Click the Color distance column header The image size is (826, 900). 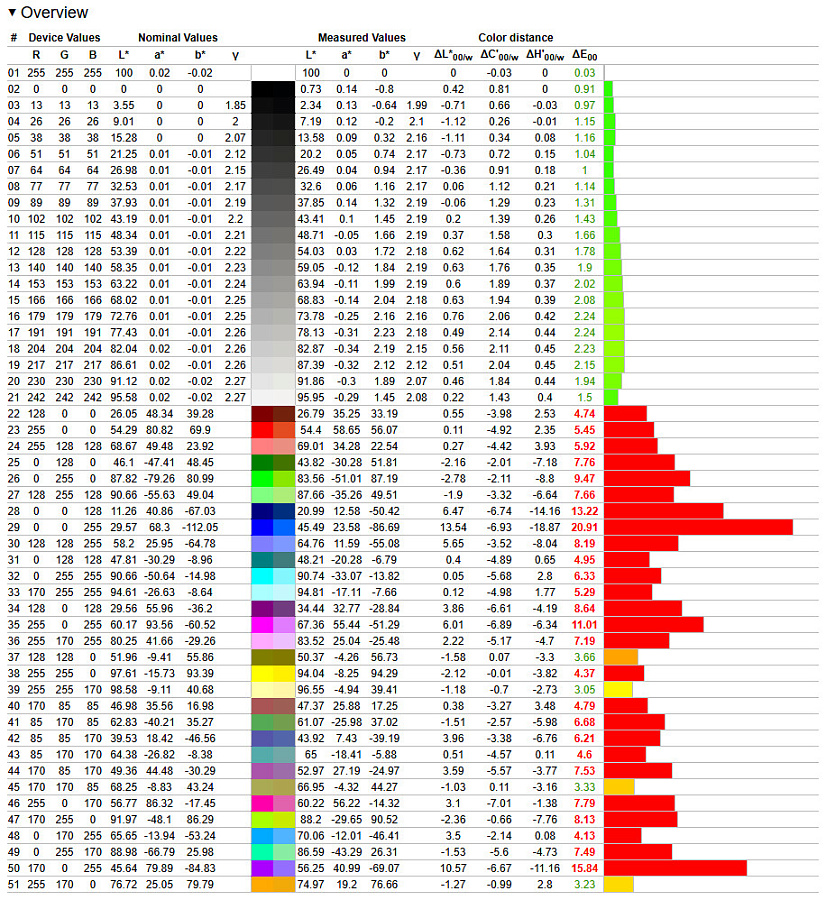point(515,37)
